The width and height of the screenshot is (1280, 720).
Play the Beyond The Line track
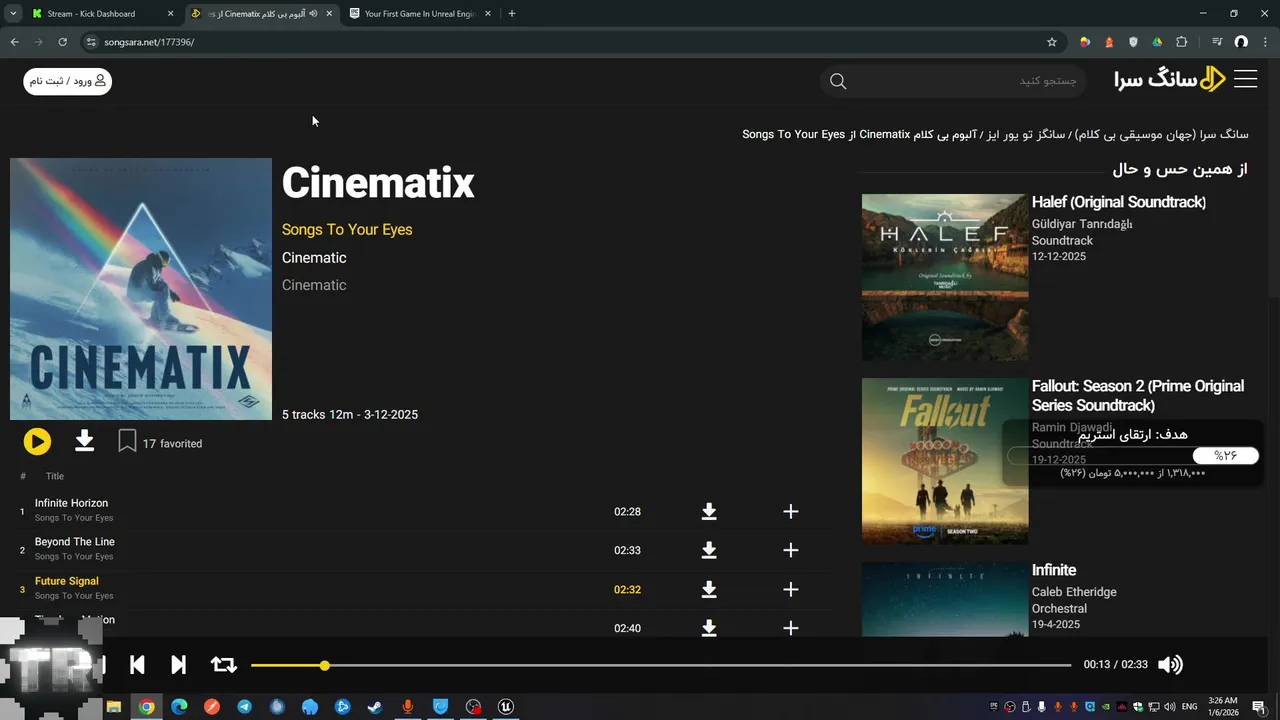tap(75, 542)
